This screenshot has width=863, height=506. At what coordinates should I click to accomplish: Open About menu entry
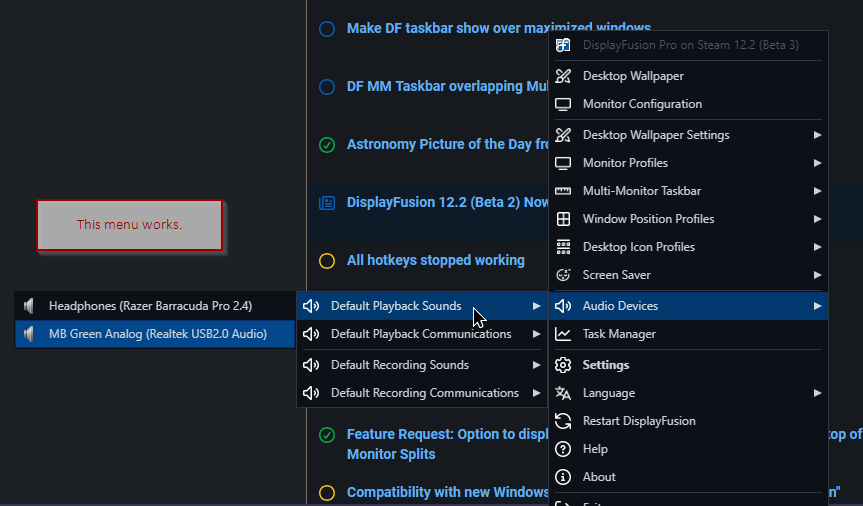pos(688,477)
